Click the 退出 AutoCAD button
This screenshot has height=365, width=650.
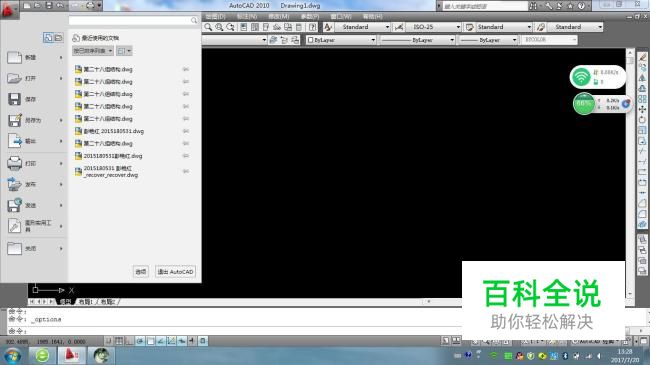tap(175, 272)
